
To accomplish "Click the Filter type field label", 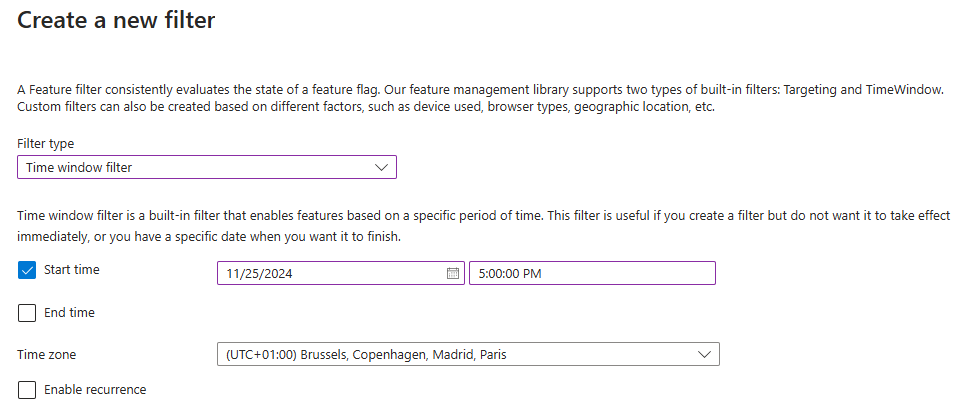I will 46,144.
